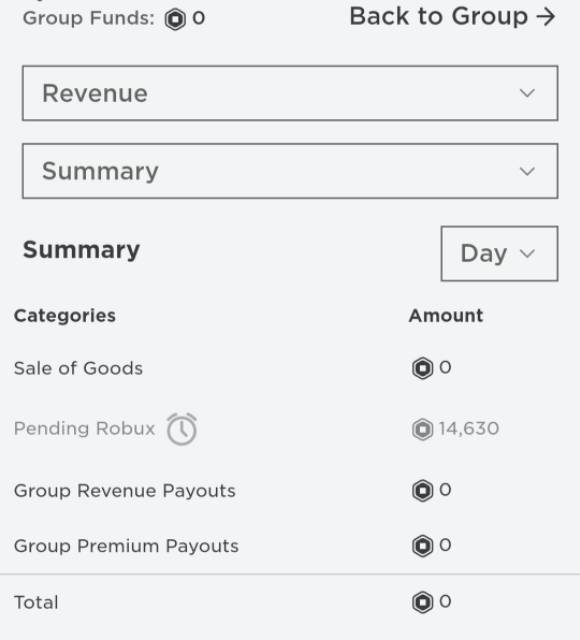Click the Robux icon in the Total row

click(x=422, y=602)
